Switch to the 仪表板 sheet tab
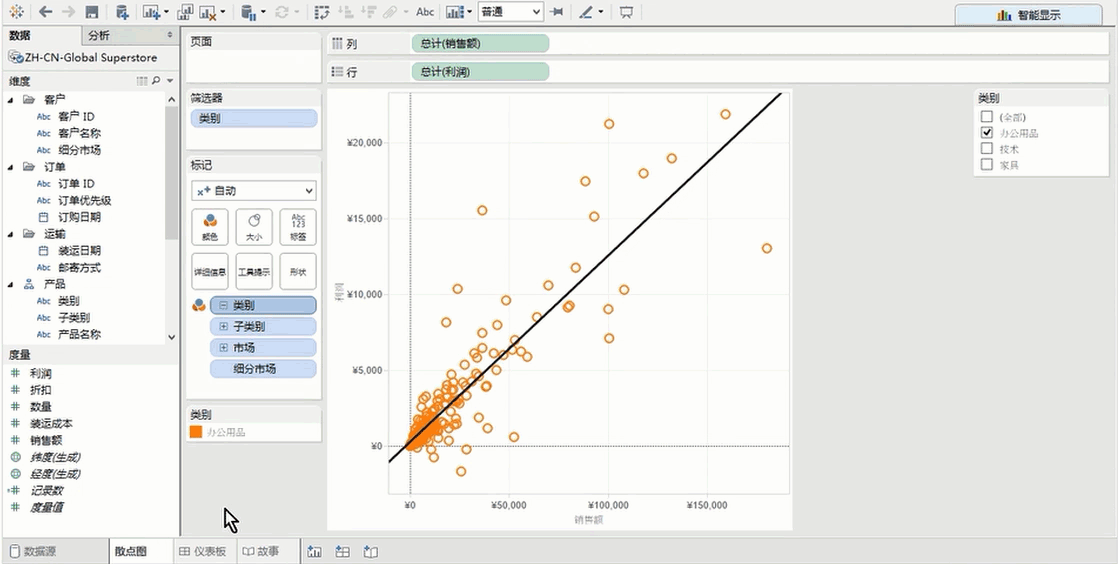This screenshot has height=564, width=1118. (x=202, y=551)
